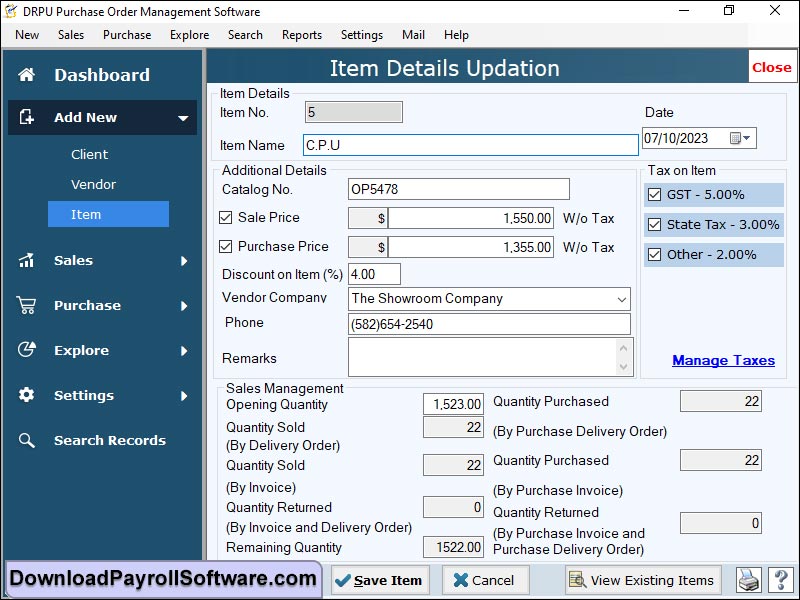
Task: Open the Vendor Company dropdown
Action: [623, 298]
